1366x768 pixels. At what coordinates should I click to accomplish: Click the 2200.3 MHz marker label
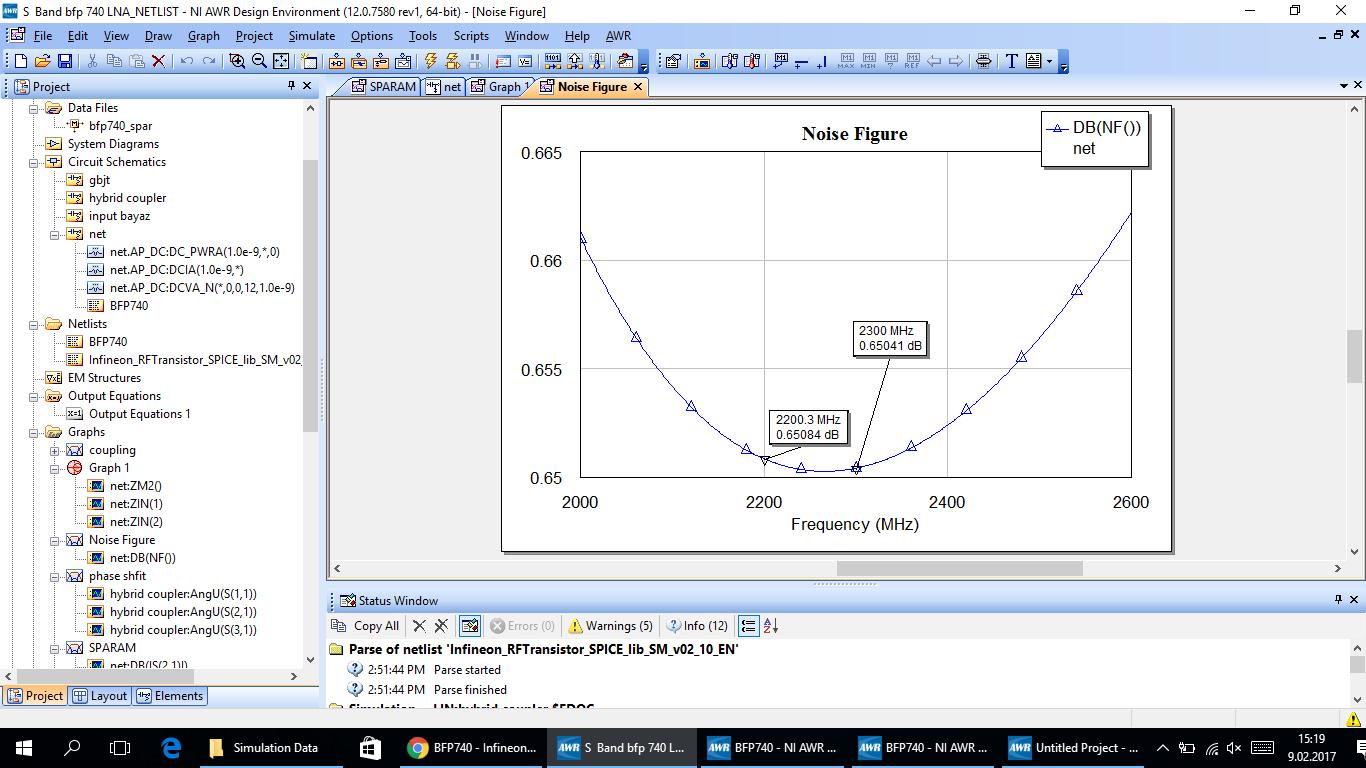click(808, 427)
